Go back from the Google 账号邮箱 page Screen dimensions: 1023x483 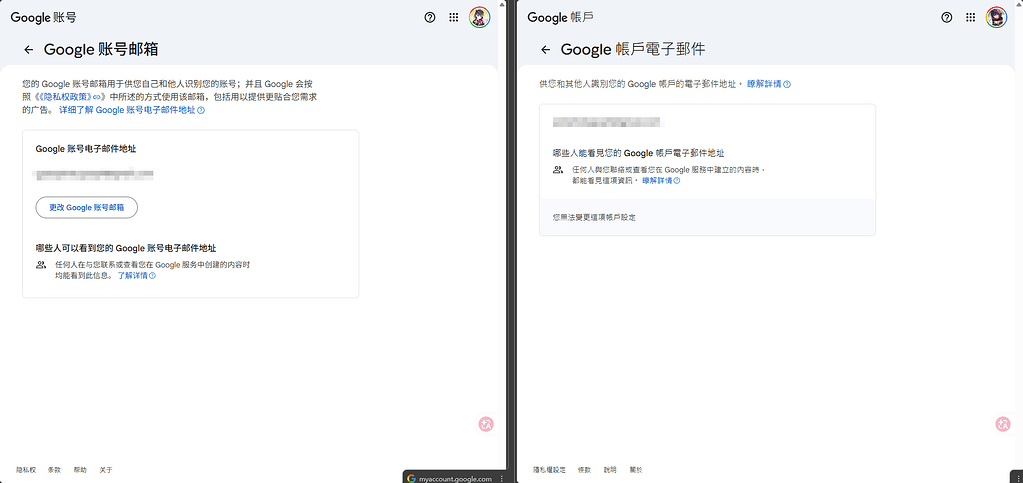click(x=28, y=50)
